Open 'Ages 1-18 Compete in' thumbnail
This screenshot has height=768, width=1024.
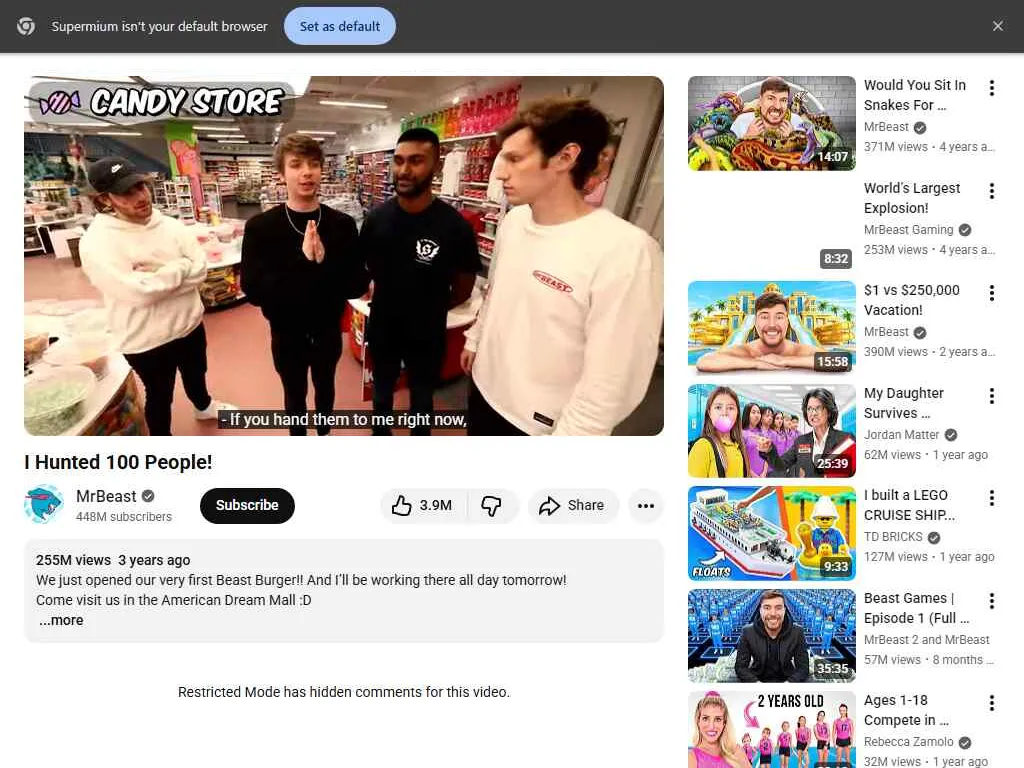click(771, 729)
